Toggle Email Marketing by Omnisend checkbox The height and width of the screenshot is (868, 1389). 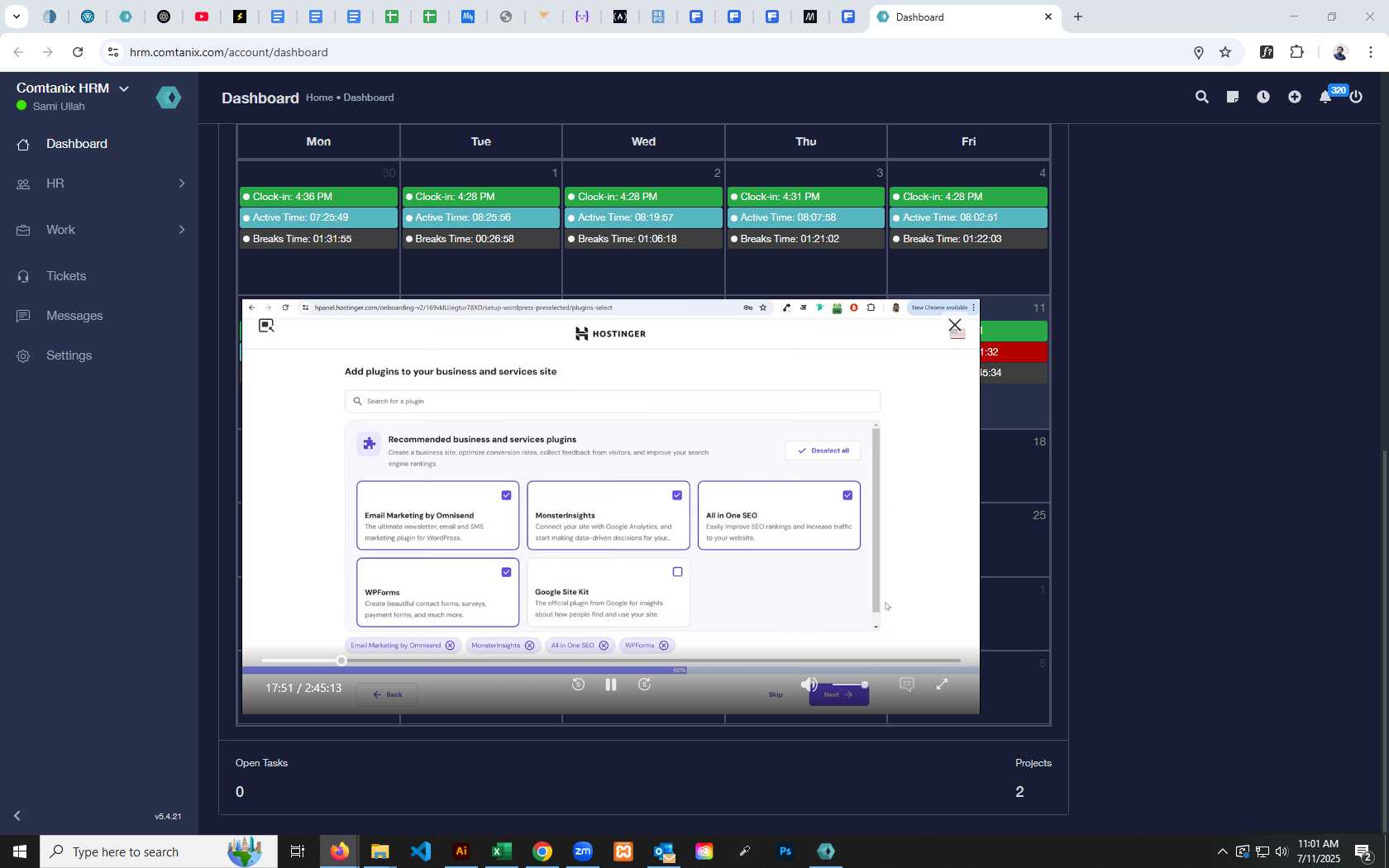pos(507,495)
